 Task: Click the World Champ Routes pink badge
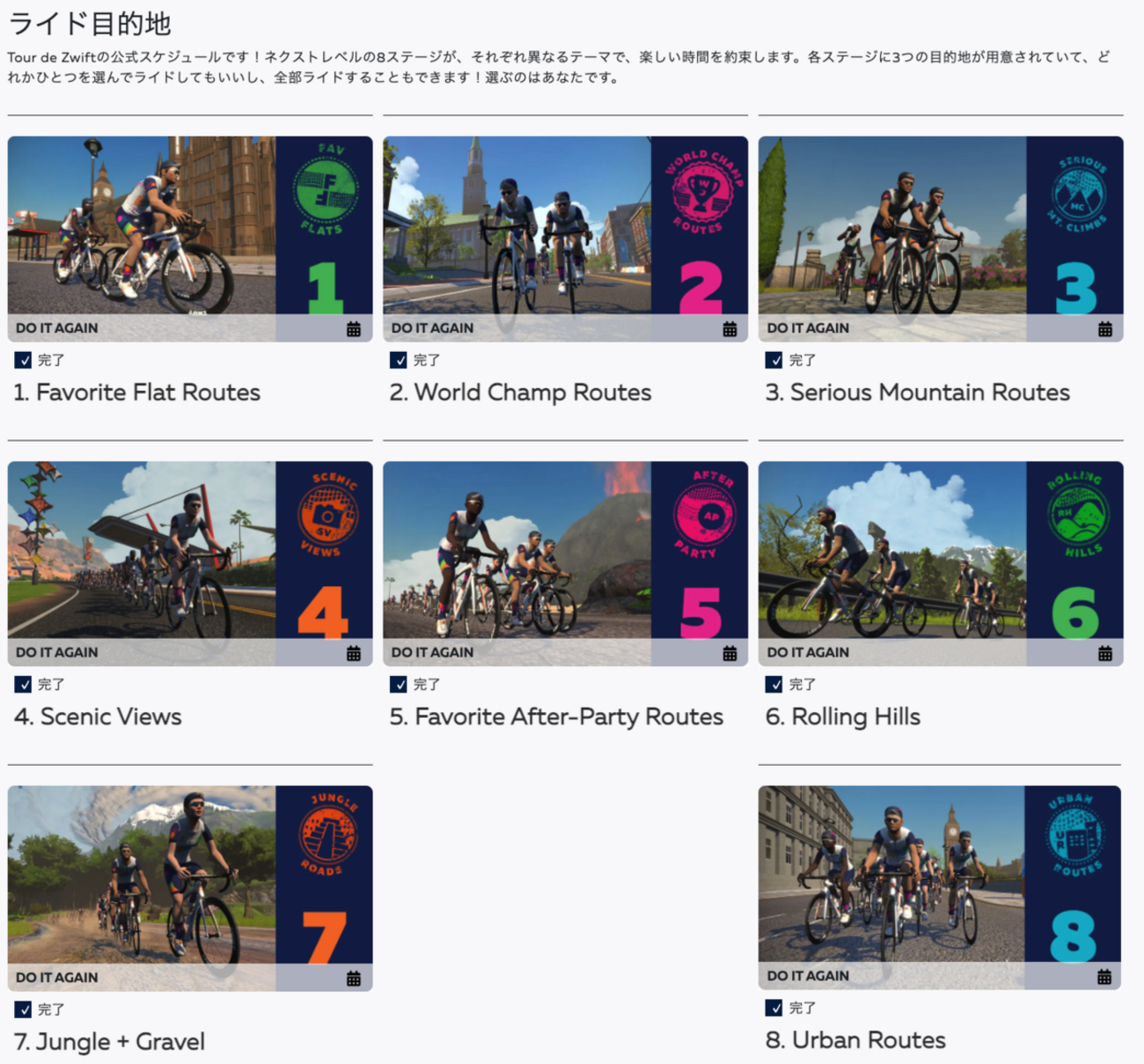701,191
